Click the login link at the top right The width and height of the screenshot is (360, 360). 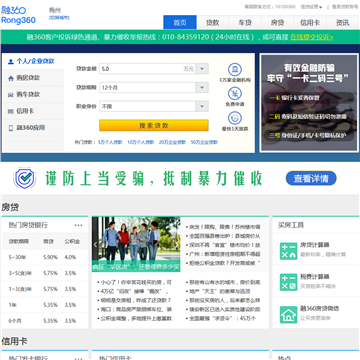[345, 7]
